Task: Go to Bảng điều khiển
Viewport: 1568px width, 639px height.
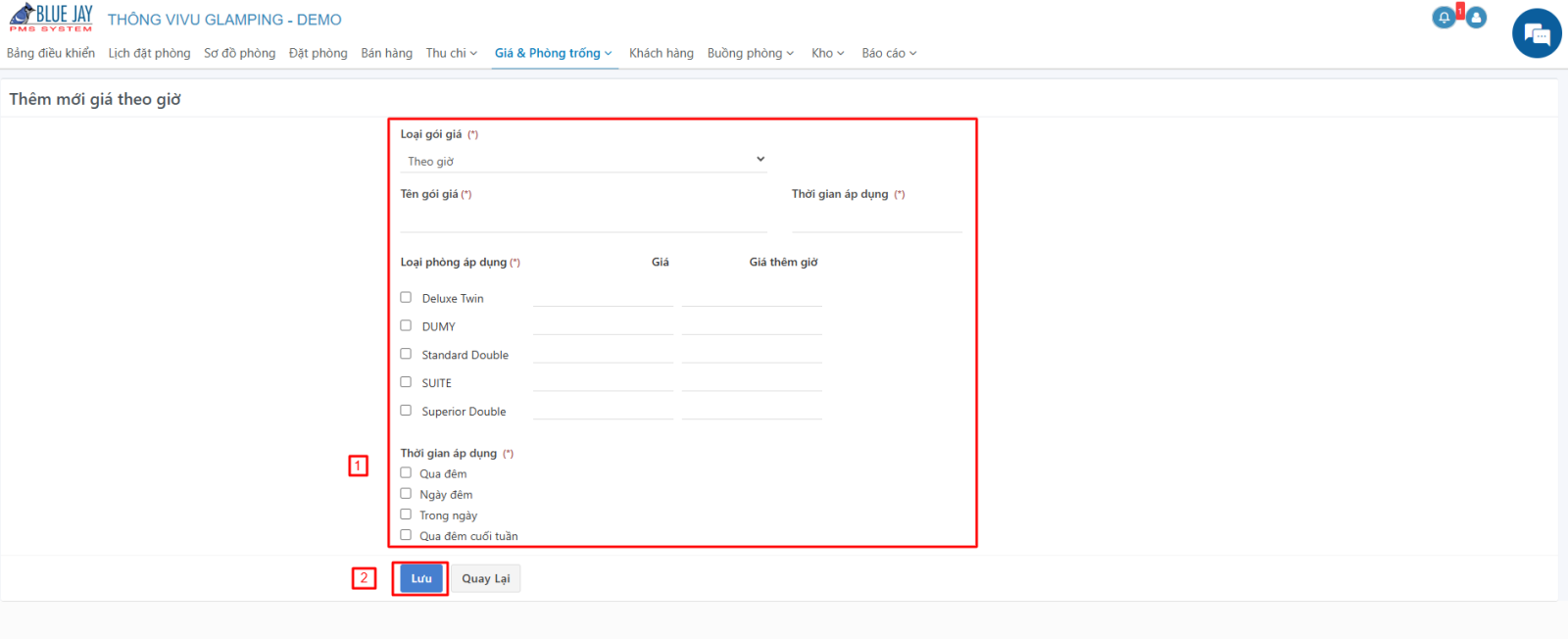Action: tap(51, 53)
